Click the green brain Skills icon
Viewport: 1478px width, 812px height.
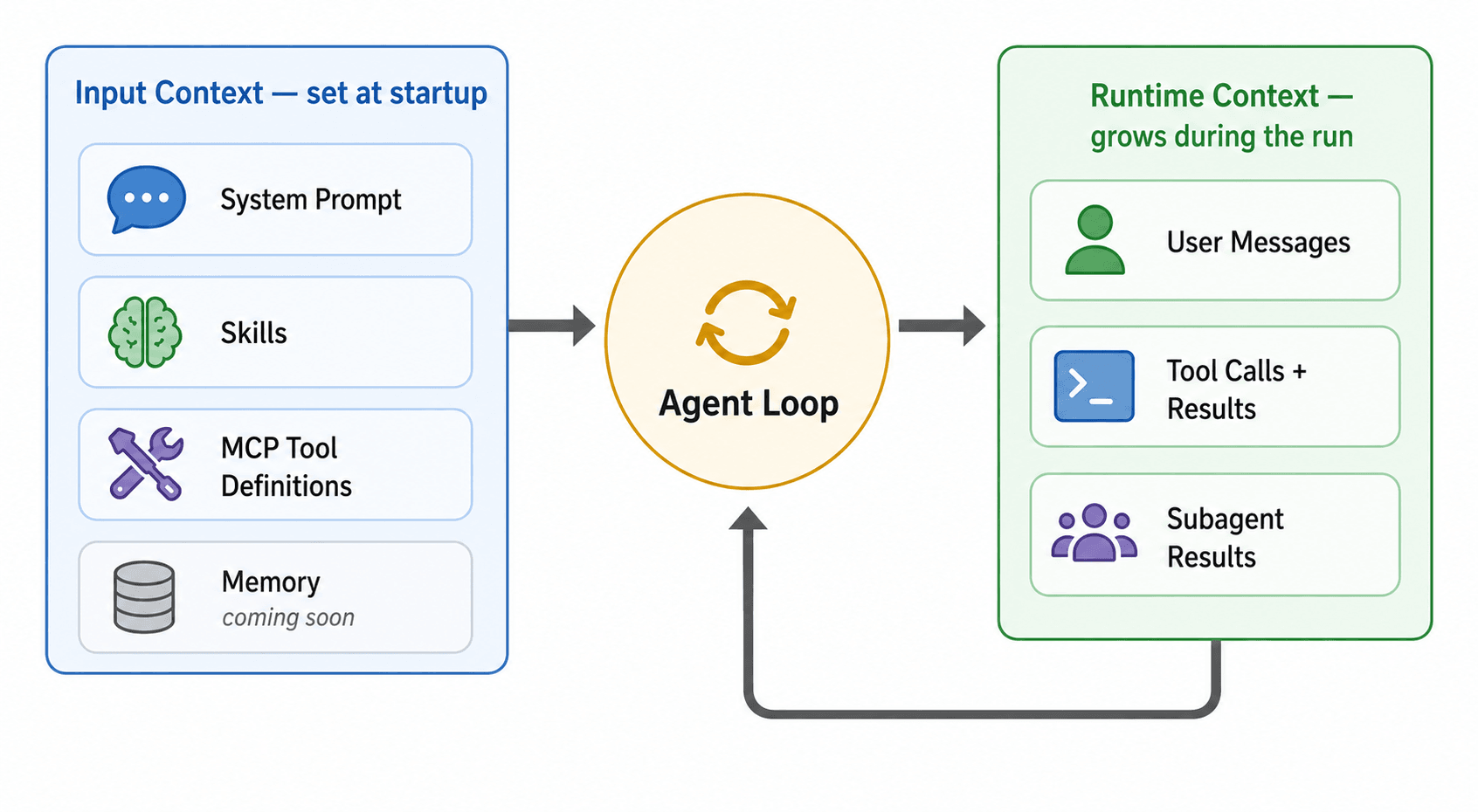pos(145,333)
